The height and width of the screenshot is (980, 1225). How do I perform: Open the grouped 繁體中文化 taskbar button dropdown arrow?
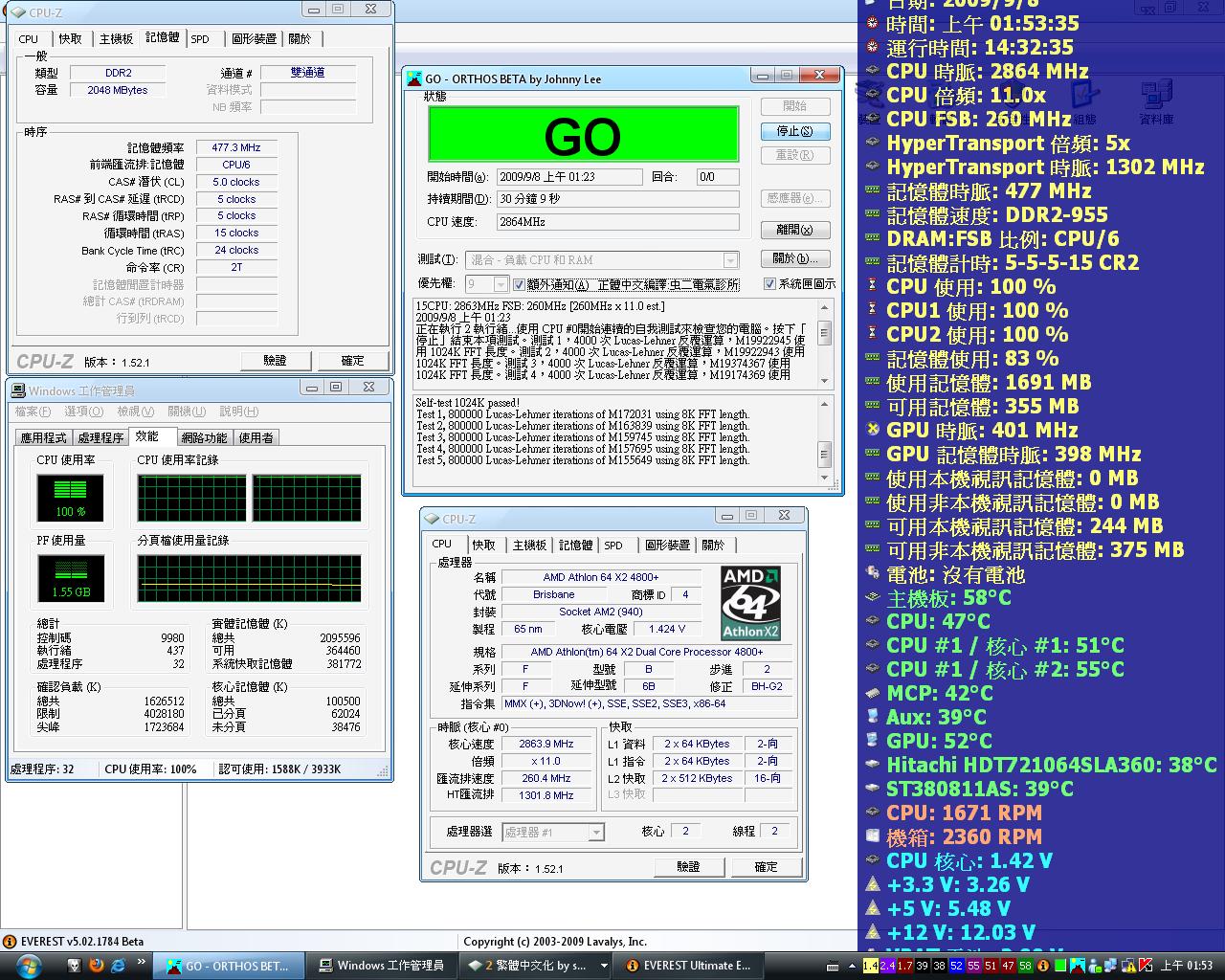tap(603, 966)
